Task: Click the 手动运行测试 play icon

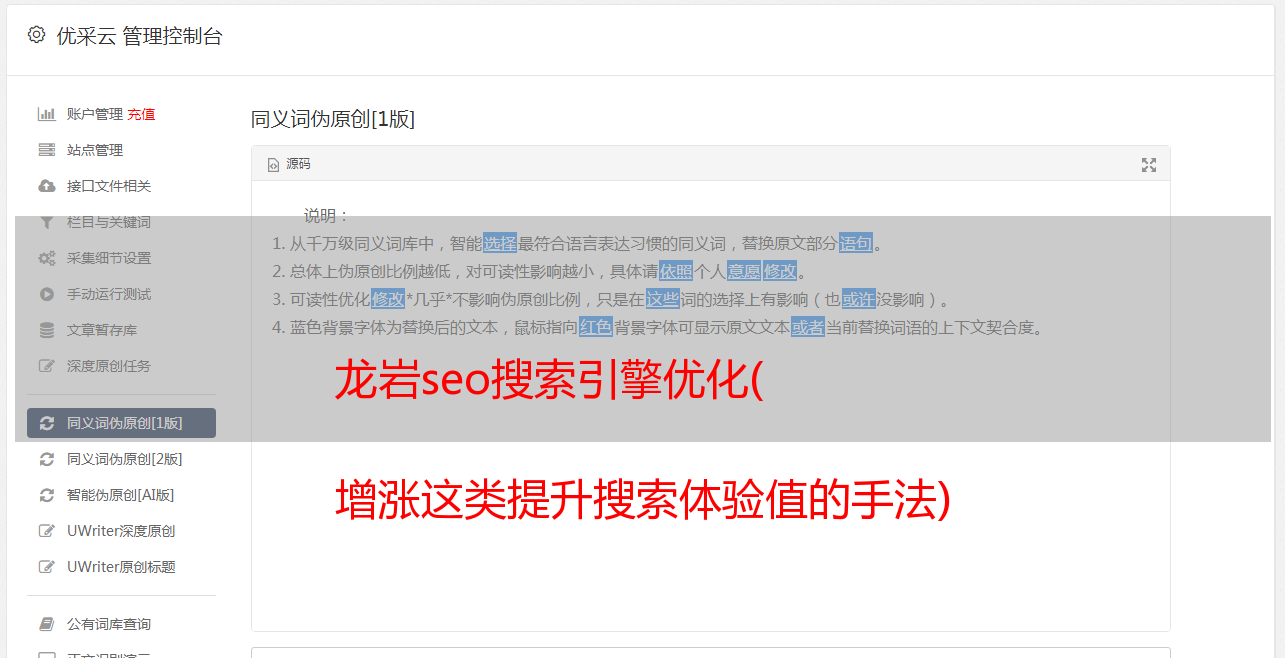Action: click(46, 294)
